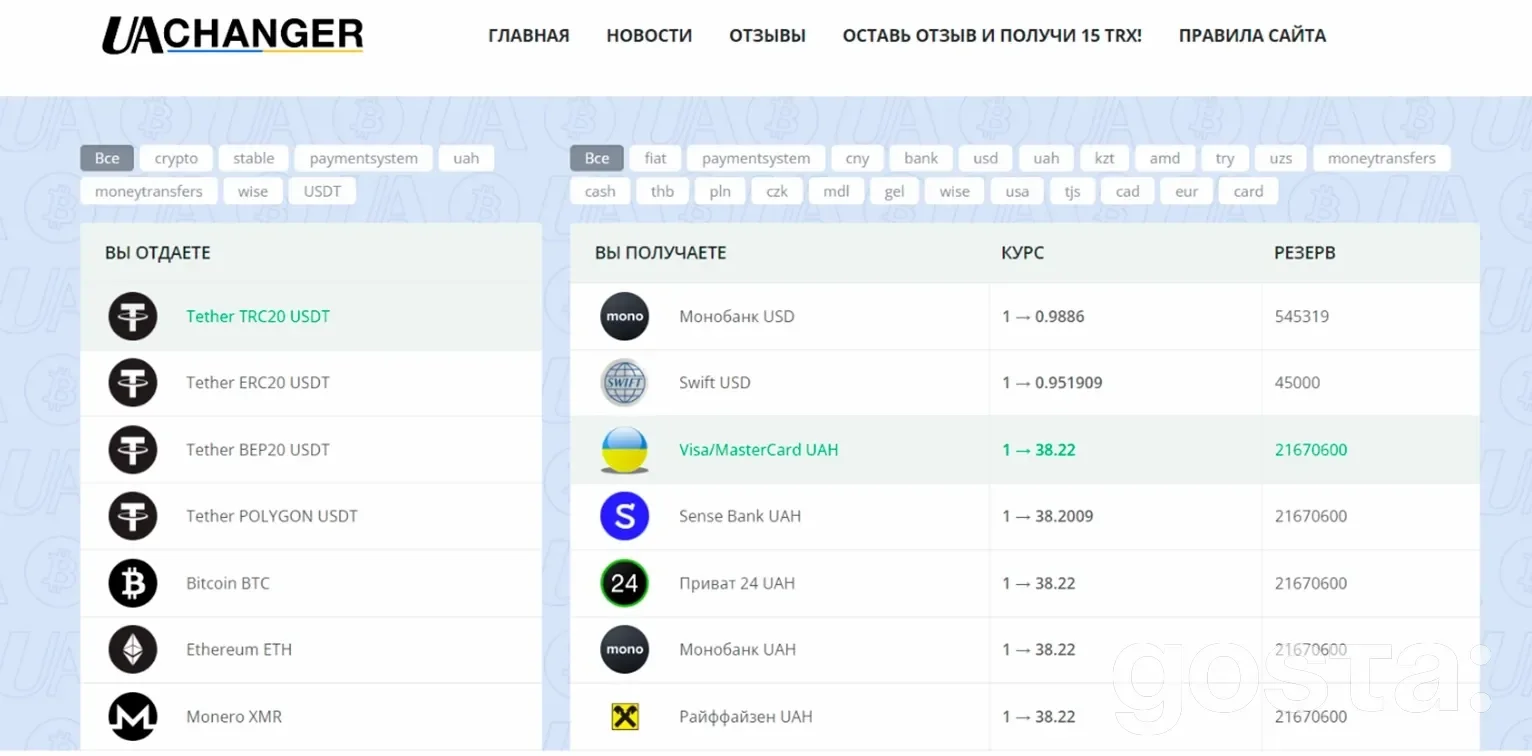Image resolution: width=1532 pixels, height=756 pixels.
Task: Select the Все filter in the receive panel
Action: pos(597,158)
